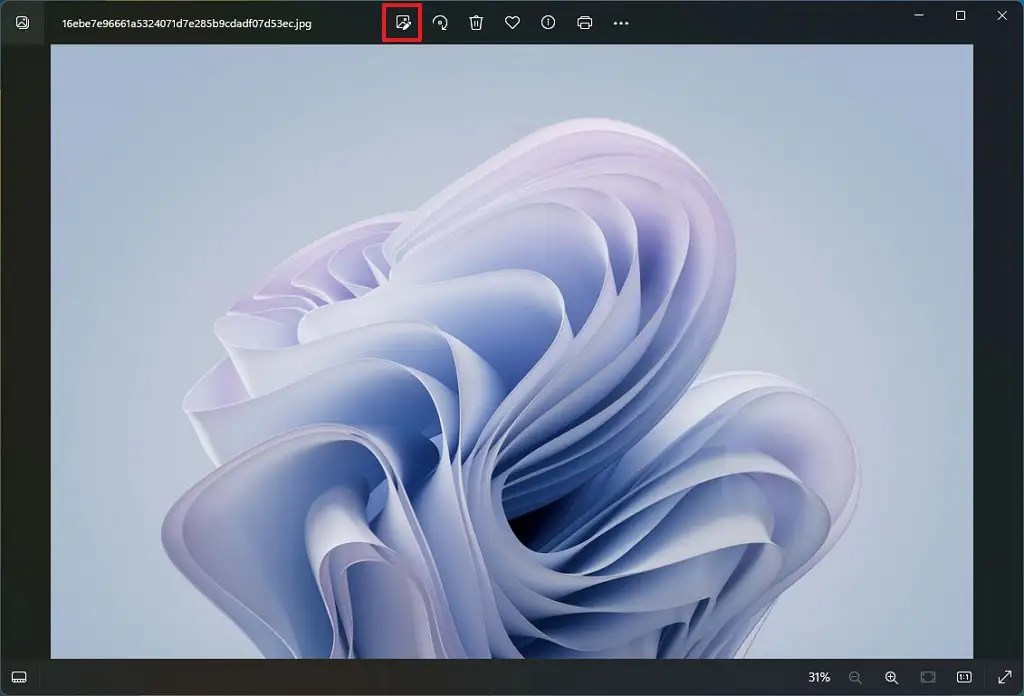
Task: Open the photo gallery view
Action: 20,22
